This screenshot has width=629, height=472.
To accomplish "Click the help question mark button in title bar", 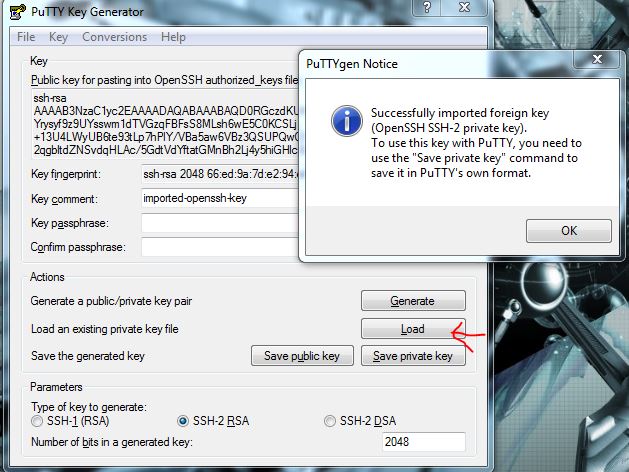I will click(427, 7).
